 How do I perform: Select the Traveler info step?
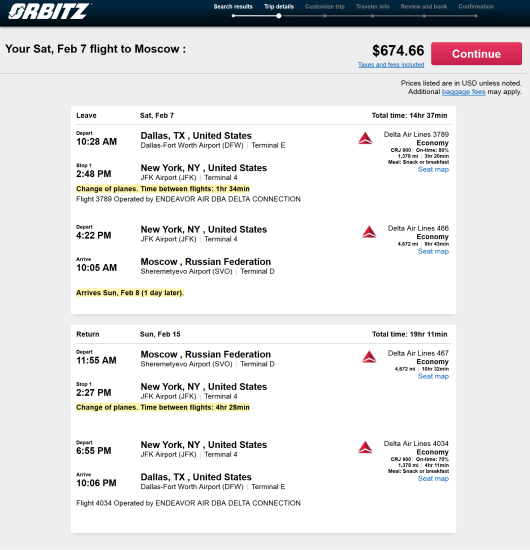click(x=373, y=7)
